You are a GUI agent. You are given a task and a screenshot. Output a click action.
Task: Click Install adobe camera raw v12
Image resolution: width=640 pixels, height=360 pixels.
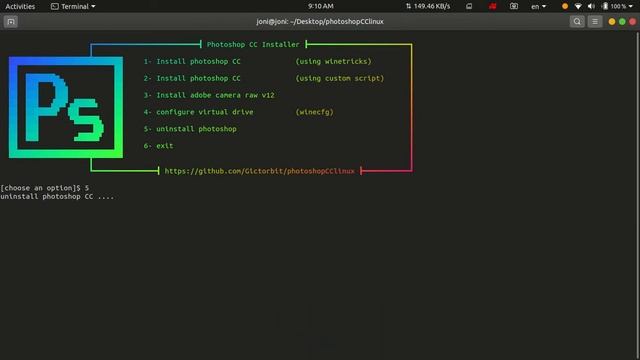[209, 95]
